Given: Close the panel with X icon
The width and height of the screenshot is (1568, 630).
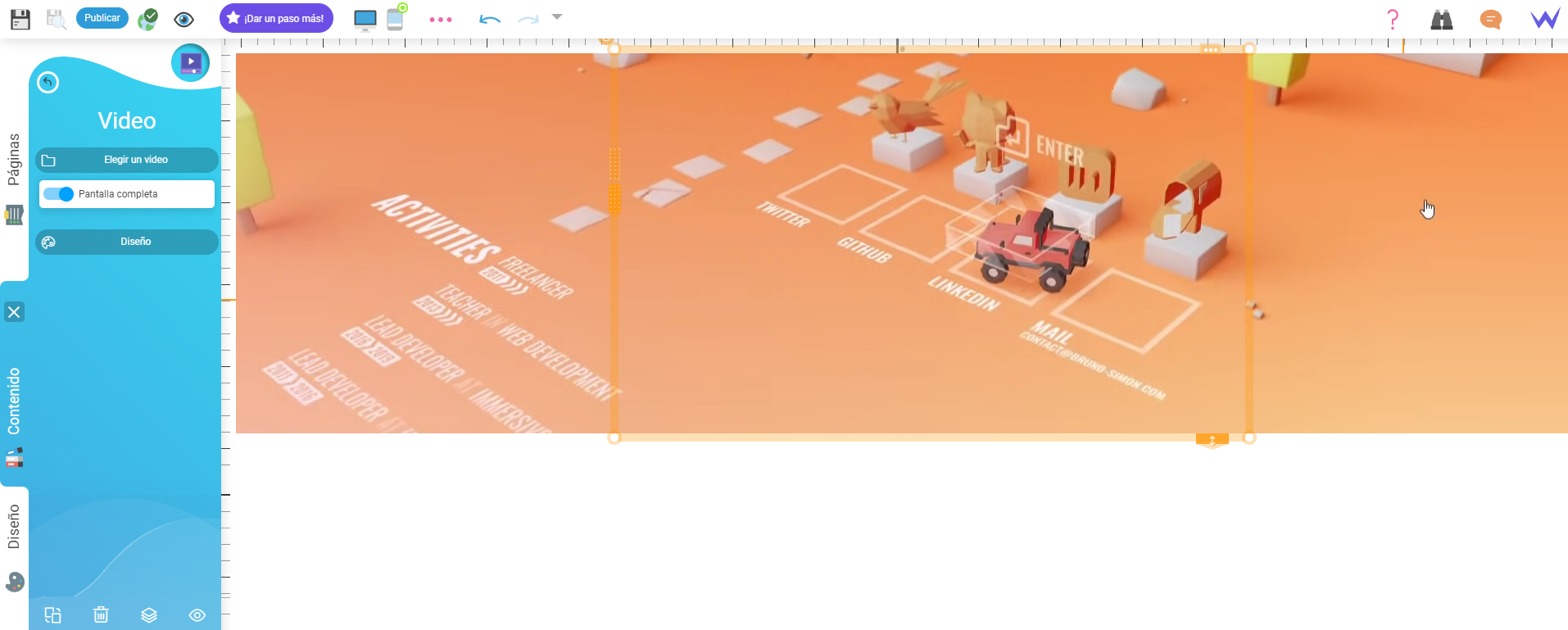Looking at the screenshot, I should click(x=14, y=312).
